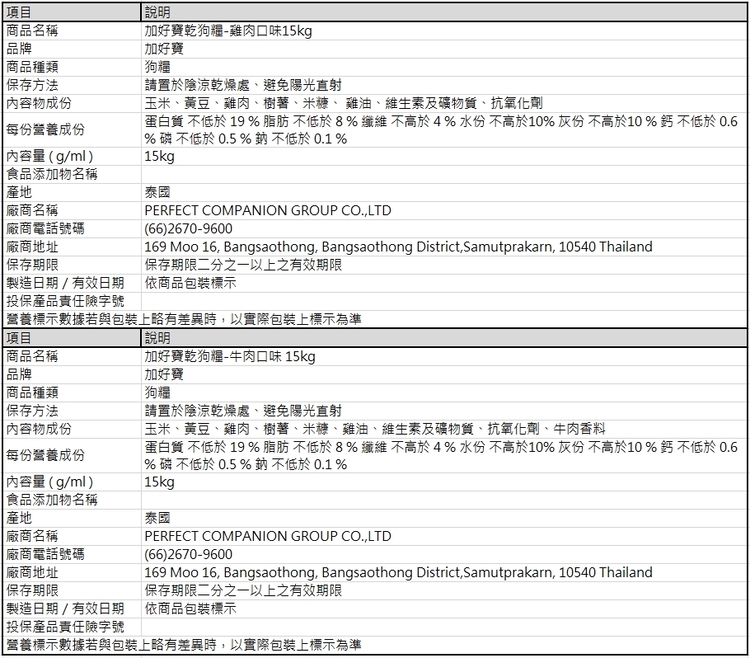Click phone number (66)2670-9600 in the bottom table
The width and height of the screenshot is (750, 658).
pos(188,554)
